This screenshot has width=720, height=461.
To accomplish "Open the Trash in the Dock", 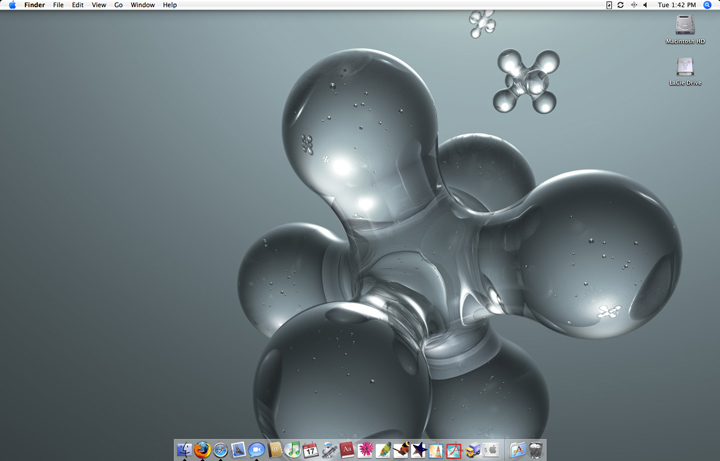I will click(x=536, y=451).
